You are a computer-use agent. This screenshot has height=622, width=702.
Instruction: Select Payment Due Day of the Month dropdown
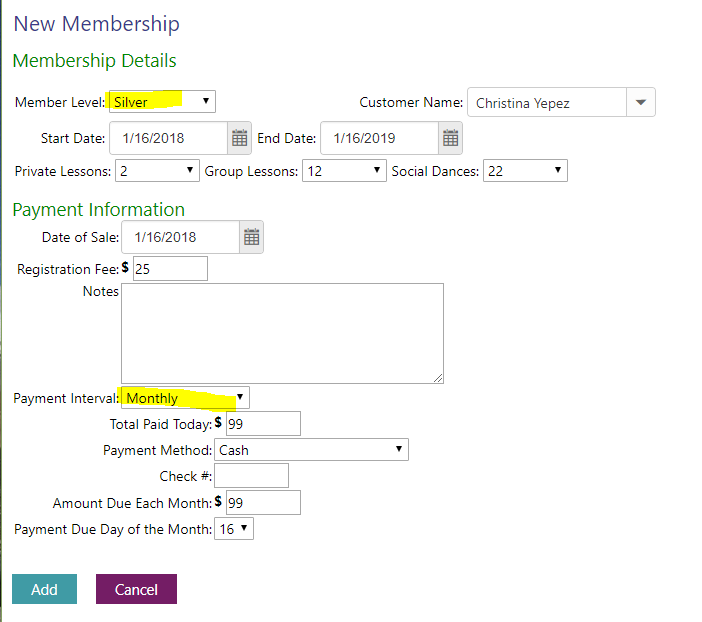(234, 528)
